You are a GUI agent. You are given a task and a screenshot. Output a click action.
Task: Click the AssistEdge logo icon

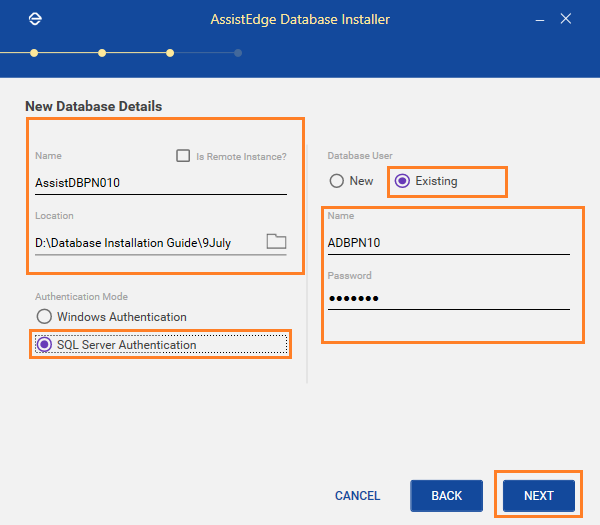[35, 19]
